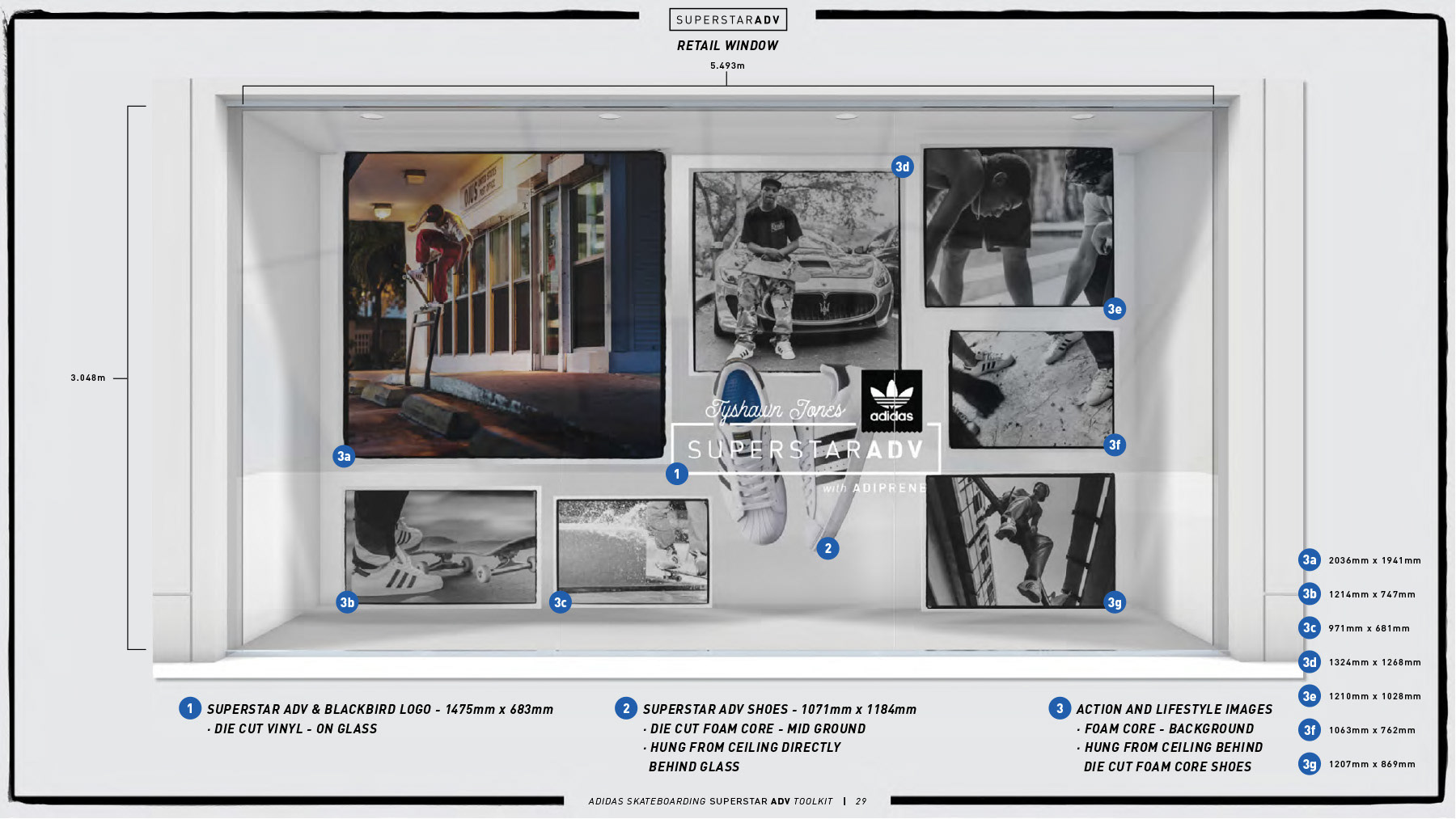Viewport: 1456px width, 819px height.
Task: Select the 3a badge on the color skate photo
Action: click(344, 456)
